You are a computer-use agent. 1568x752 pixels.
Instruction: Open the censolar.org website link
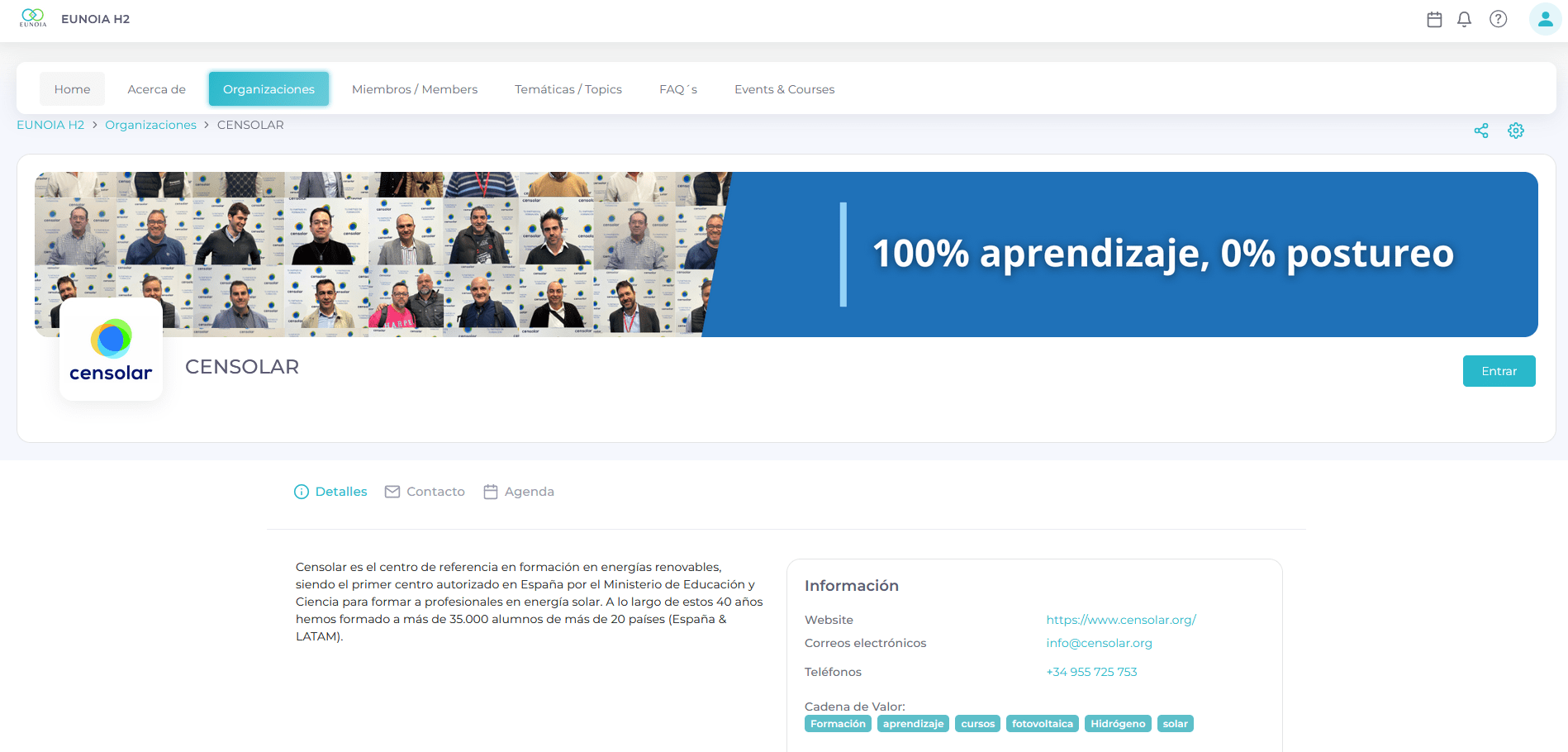point(1121,620)
